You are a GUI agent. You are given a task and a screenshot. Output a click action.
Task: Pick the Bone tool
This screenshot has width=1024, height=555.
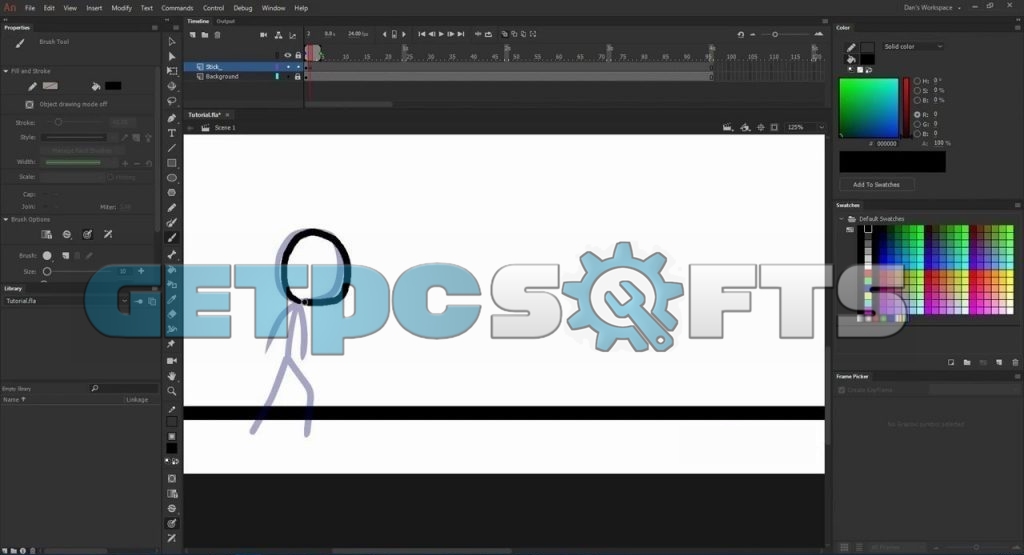click(x=172, y=255)
